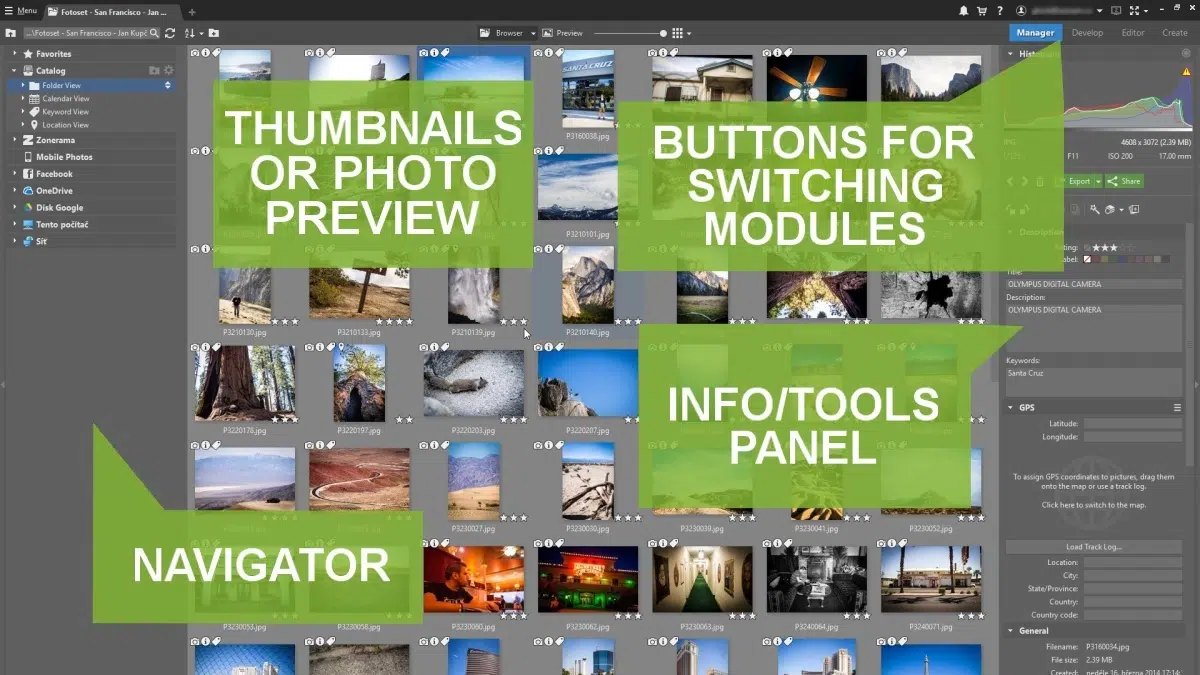Click the thumbnail size slider handle
1200x675 pixels.
click(x=663, y=33)
